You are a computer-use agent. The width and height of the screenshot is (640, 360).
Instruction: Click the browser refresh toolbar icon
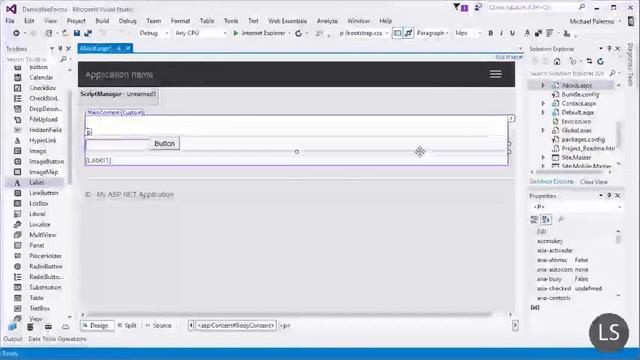point(298,33)
